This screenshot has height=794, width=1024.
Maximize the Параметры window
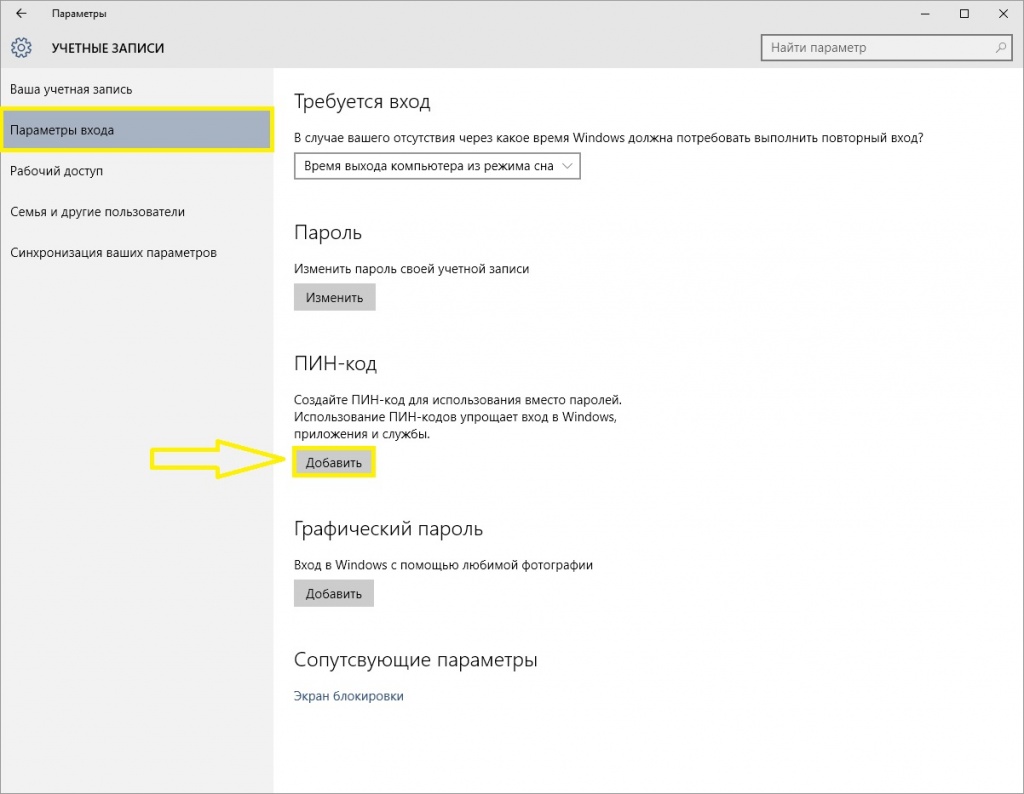(x=964, y=14)
